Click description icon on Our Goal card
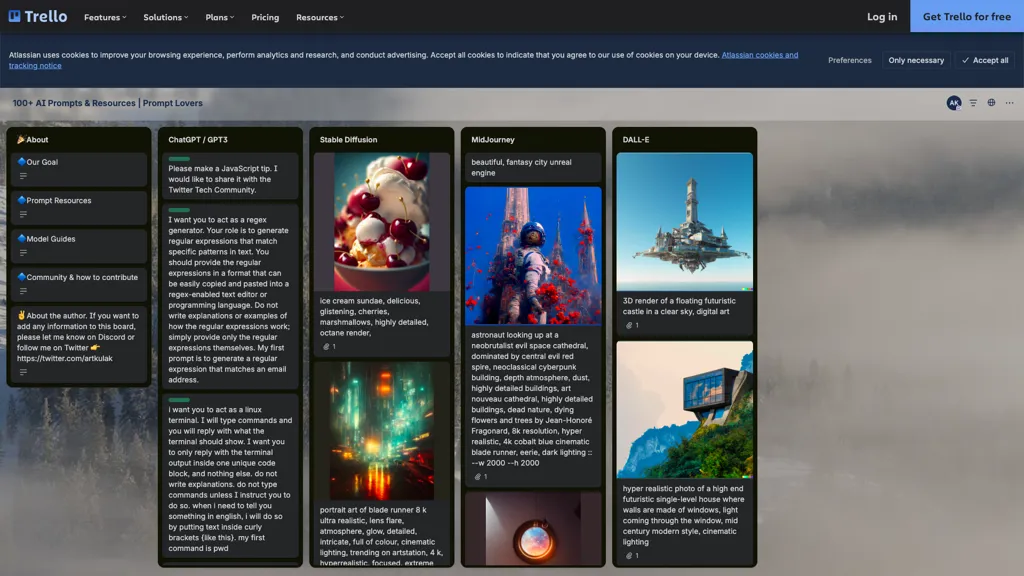Viewport: 1024px width, 576px height. (x=23, y=176)
